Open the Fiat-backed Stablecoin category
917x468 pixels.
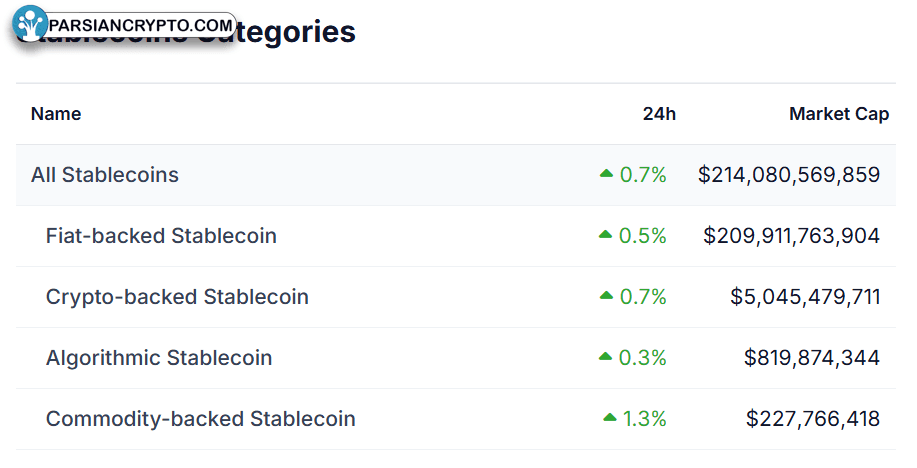[x=161, y=235]
